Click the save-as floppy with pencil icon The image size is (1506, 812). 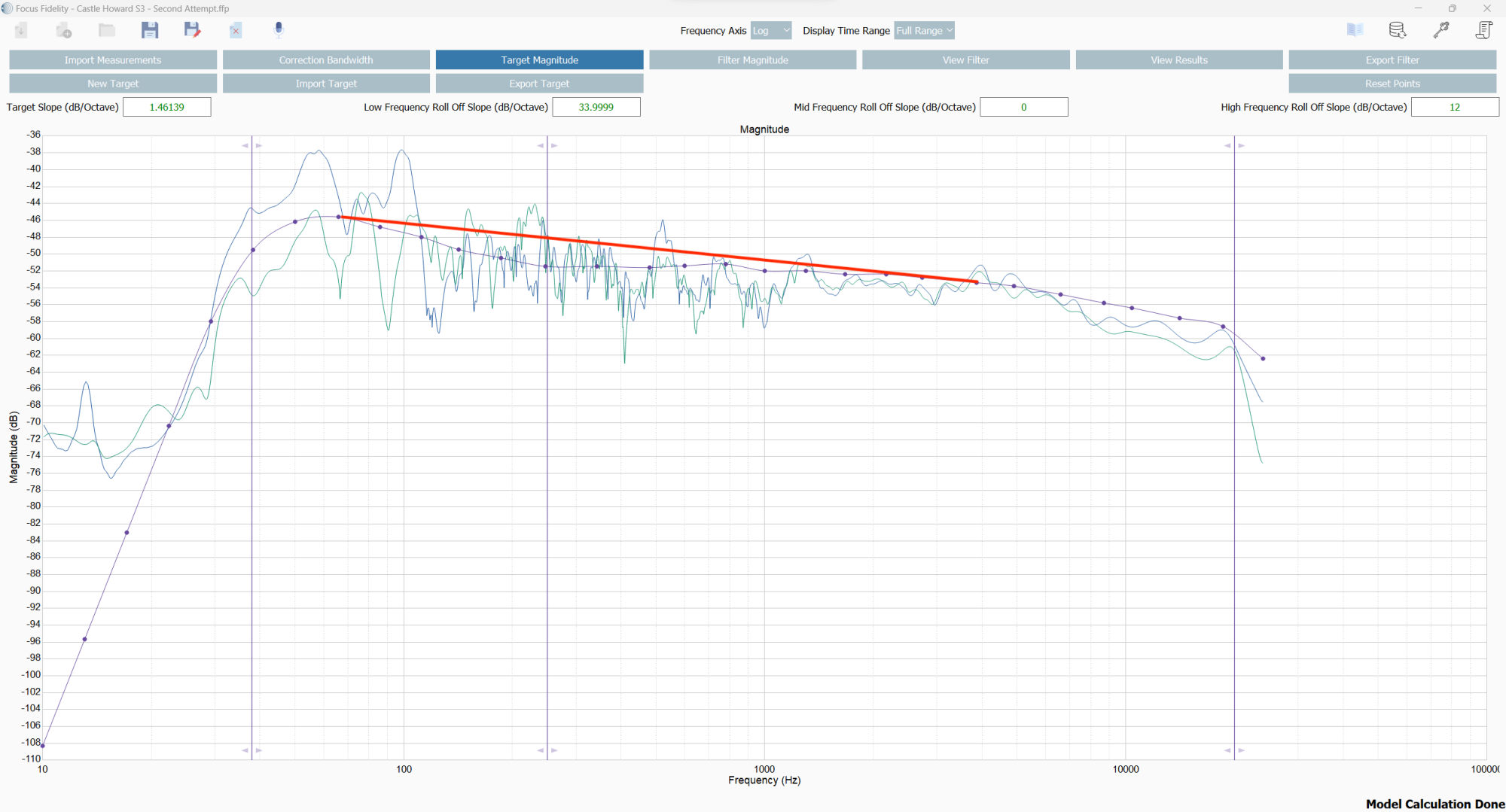tap(192, 30)
